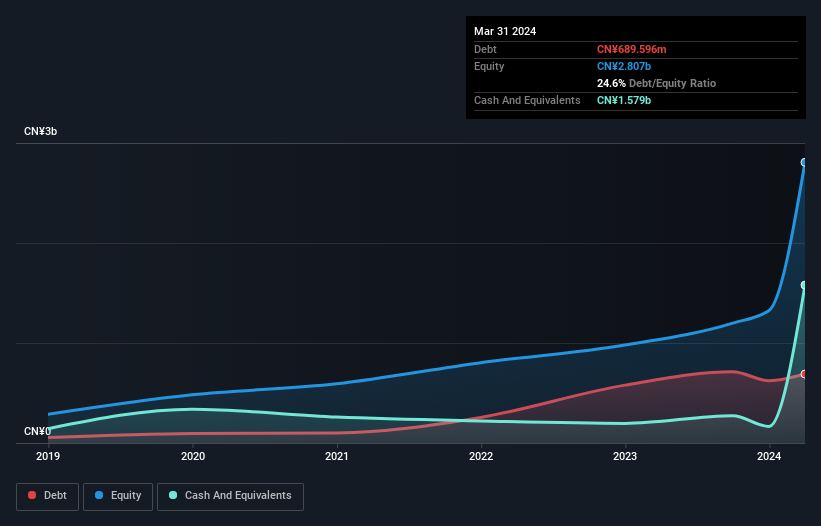This screenshot has height=526, width=821.
Task: Click the 2022 axis label
Action: tap(481, 456)
